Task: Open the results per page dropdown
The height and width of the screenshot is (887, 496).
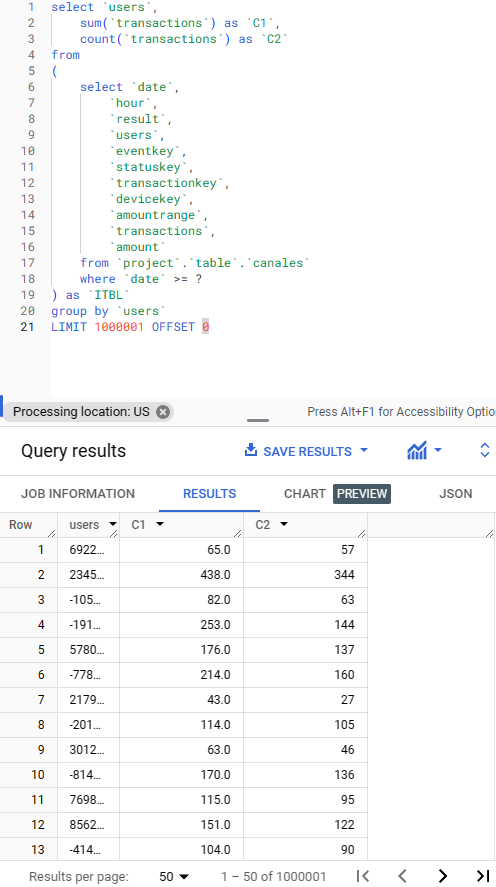Action: 174,876
